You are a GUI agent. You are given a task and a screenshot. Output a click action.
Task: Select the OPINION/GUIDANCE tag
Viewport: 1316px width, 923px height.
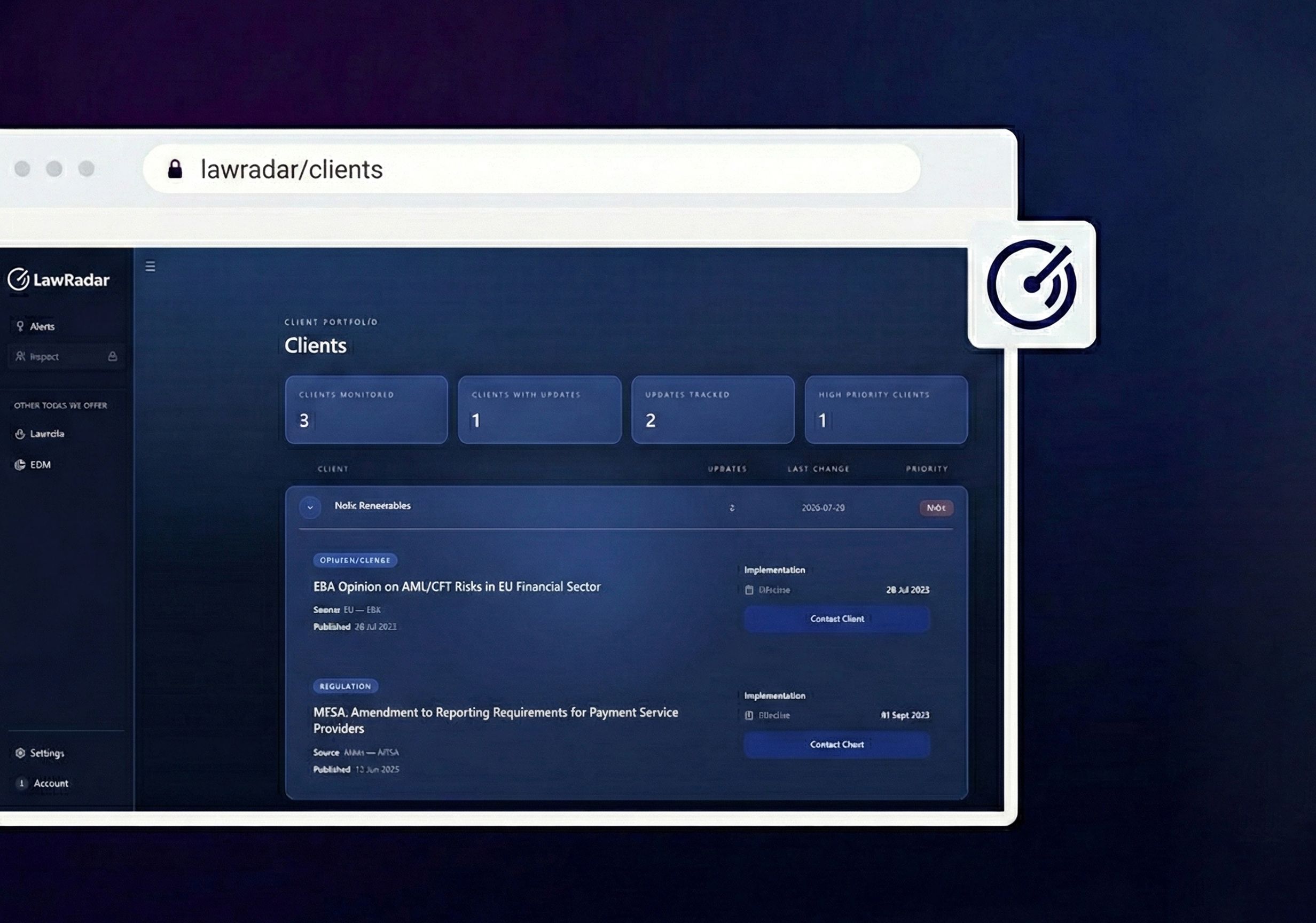coord(354,560)
